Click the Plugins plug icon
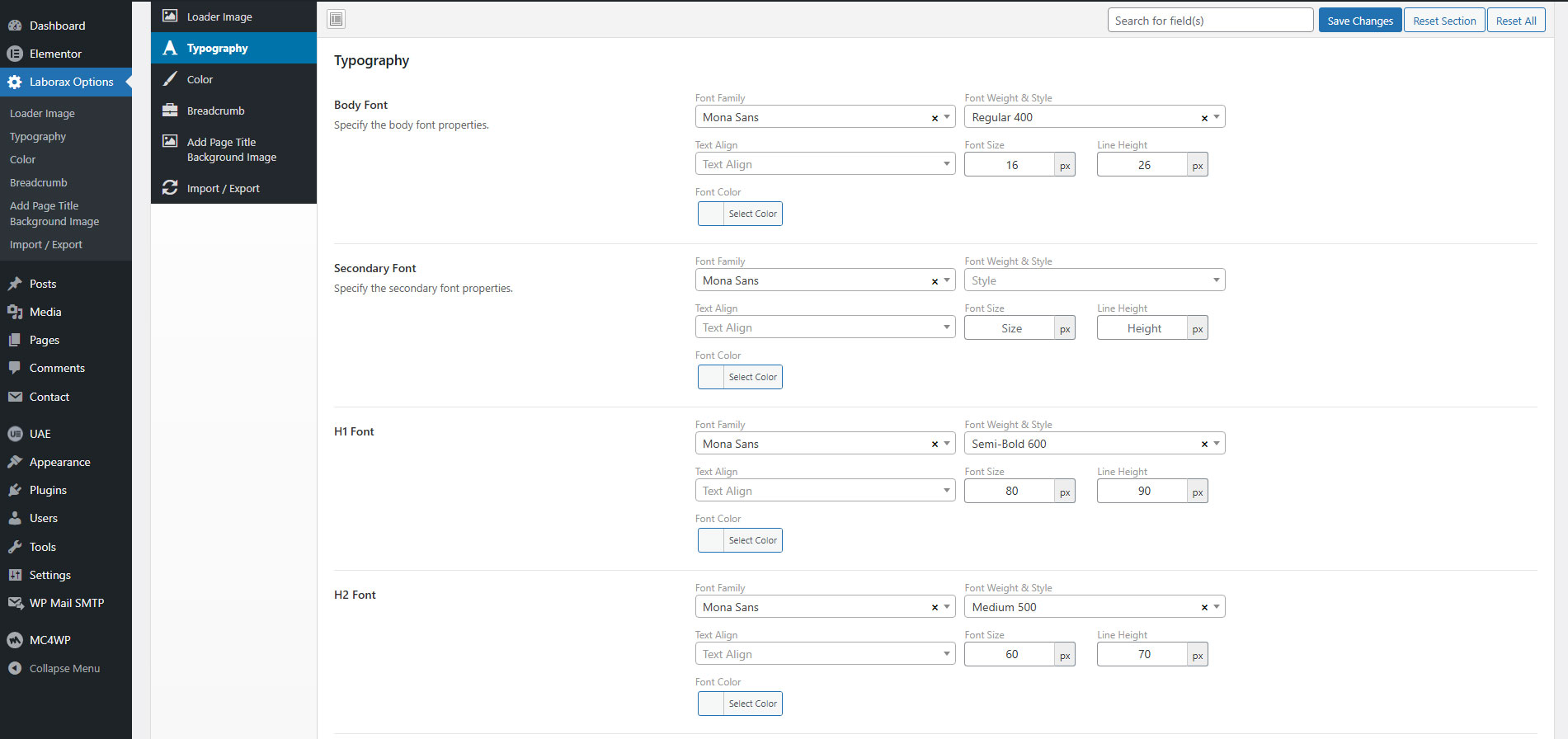1568x739 pixels. [x=15, y=490]
